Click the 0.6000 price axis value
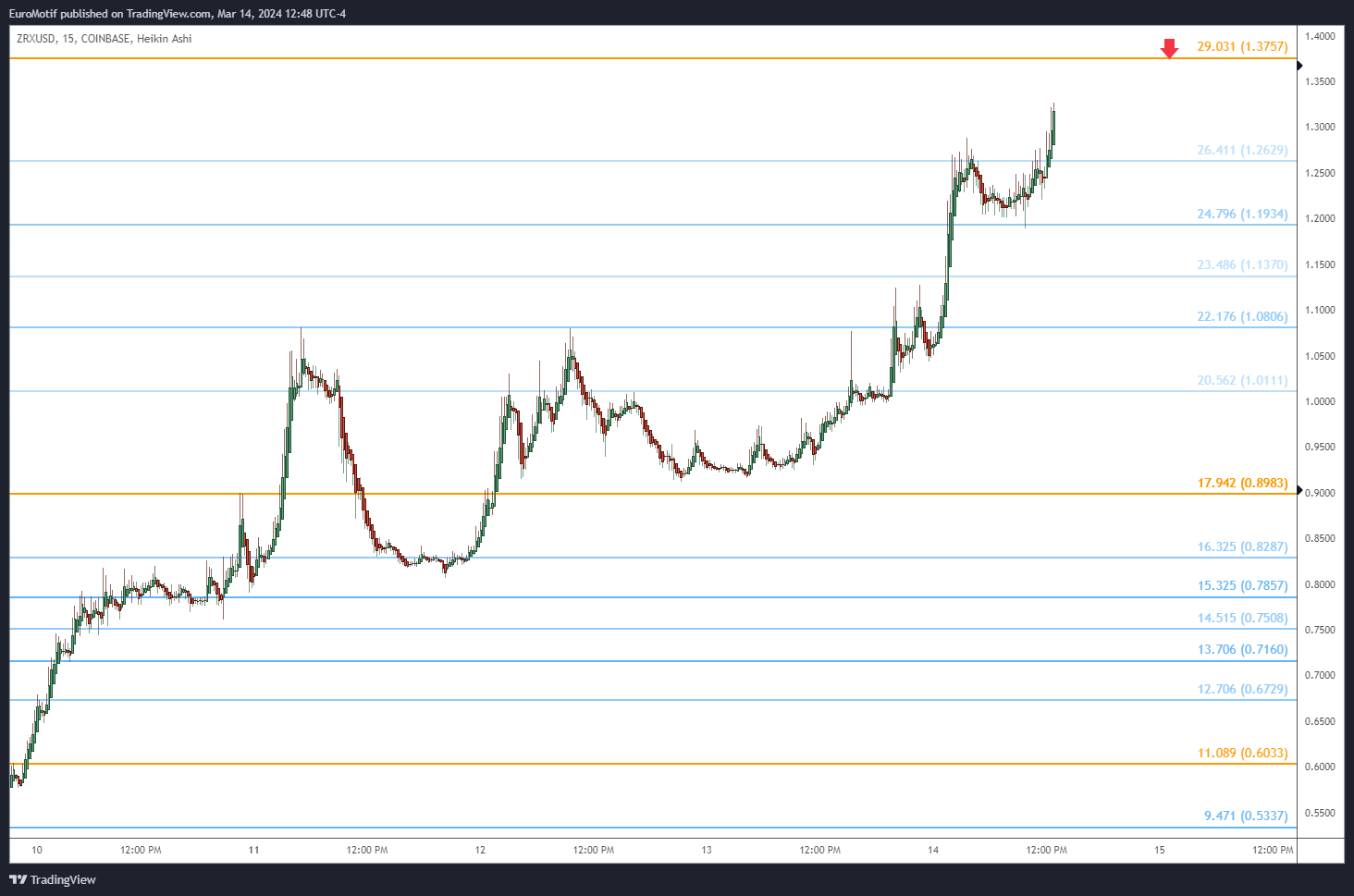The width and height of the screenshot is (1354, 896). 1320,767
